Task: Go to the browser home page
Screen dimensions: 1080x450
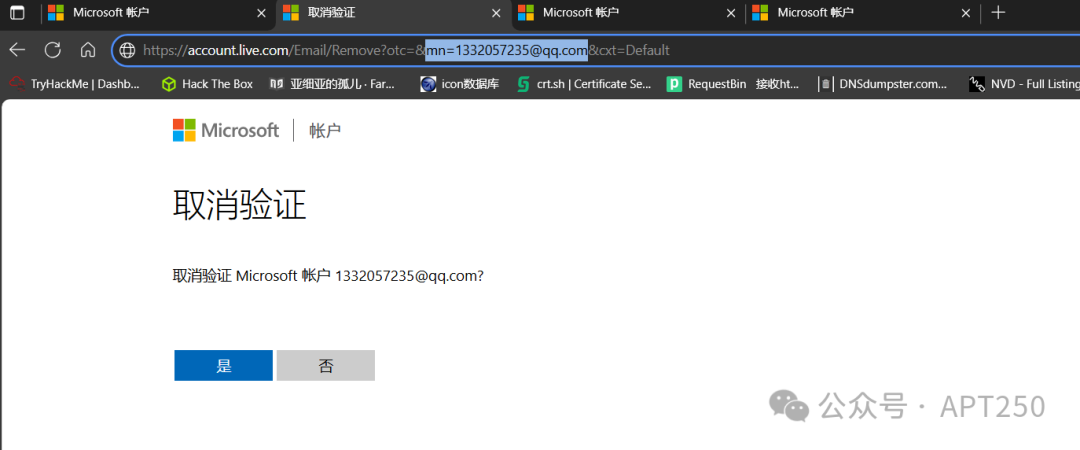Action: click(87, 50)
